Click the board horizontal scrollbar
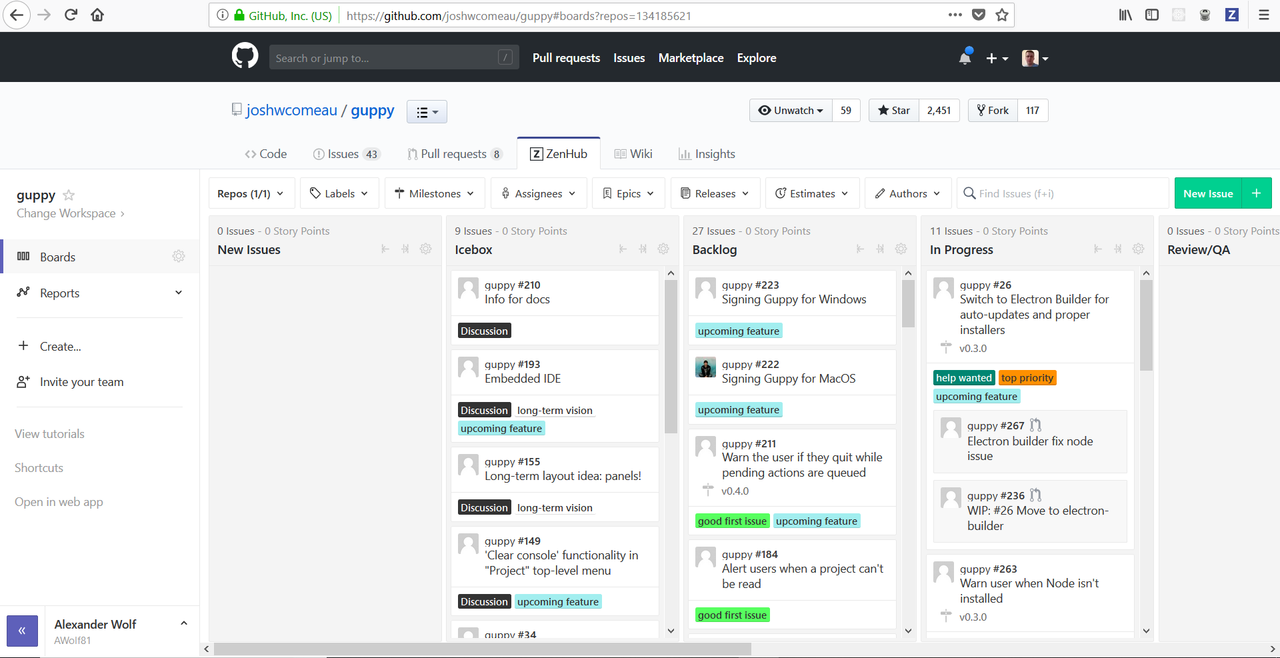 [482, 649]
